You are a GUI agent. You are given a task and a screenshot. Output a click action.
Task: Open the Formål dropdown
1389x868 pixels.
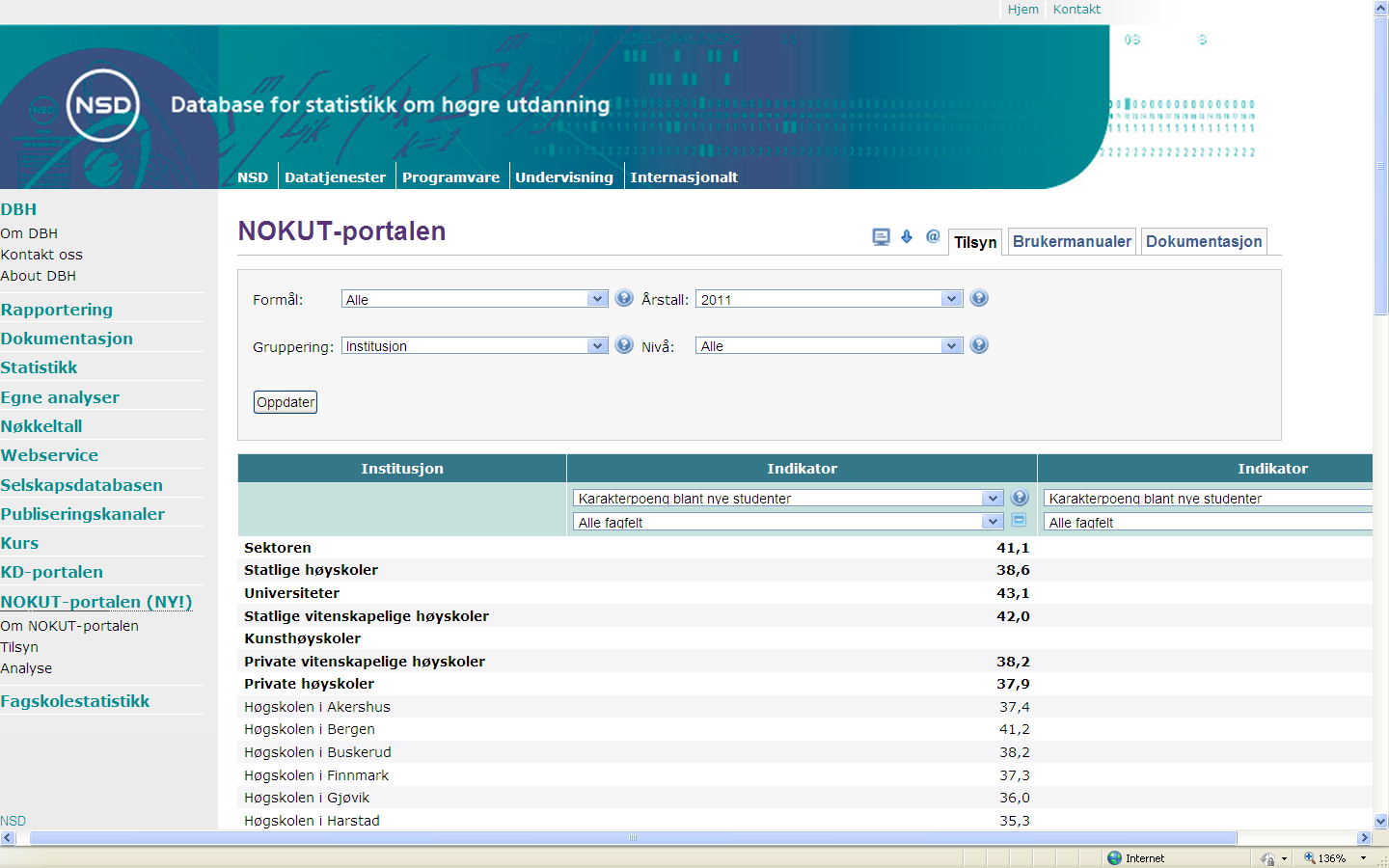pos(475,299)
